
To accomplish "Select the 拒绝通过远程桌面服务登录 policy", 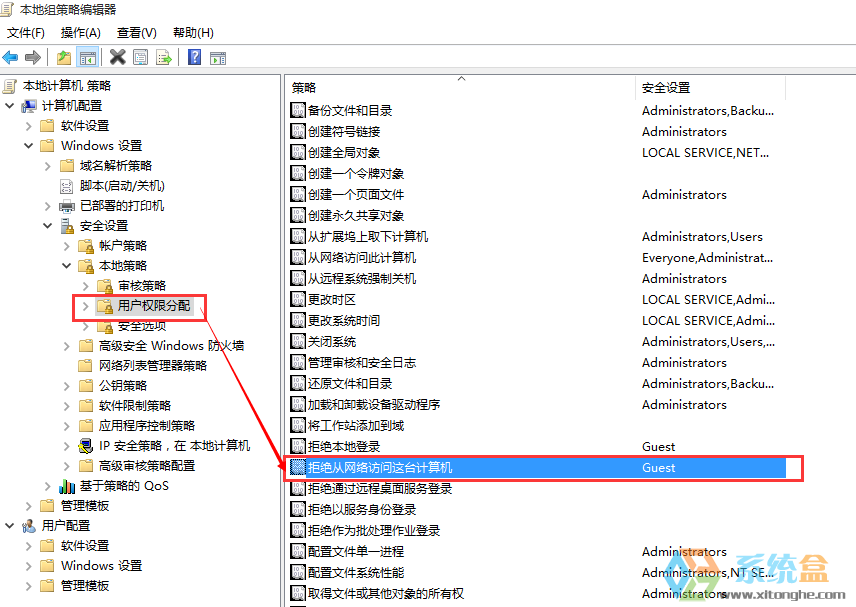I will point(380,489).
